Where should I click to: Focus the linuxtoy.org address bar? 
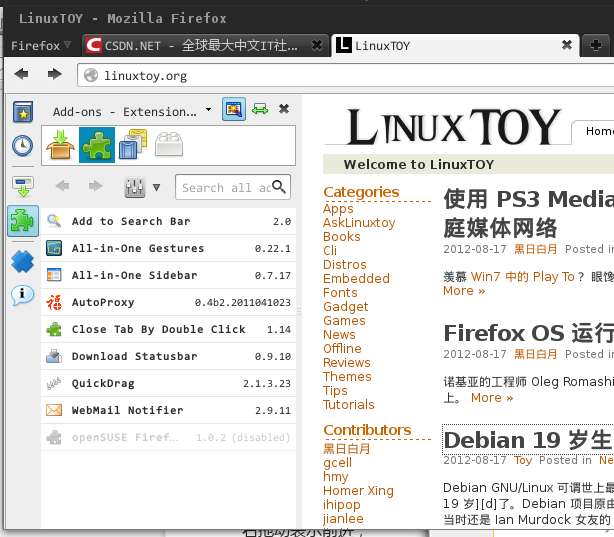point(345,75)
